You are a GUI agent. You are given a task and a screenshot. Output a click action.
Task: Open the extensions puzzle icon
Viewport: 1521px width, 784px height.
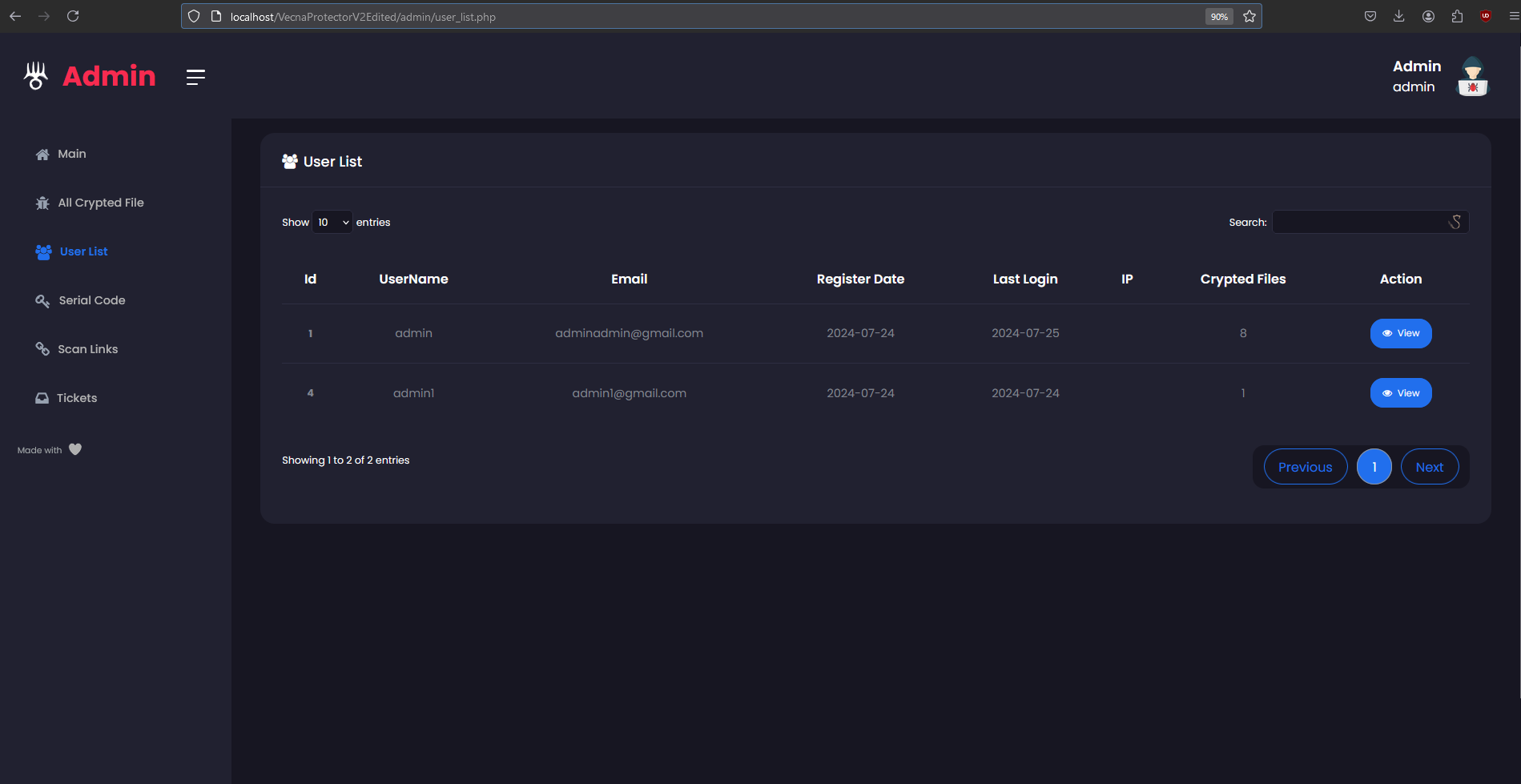pyautogui.click(x=1457, y=16)
